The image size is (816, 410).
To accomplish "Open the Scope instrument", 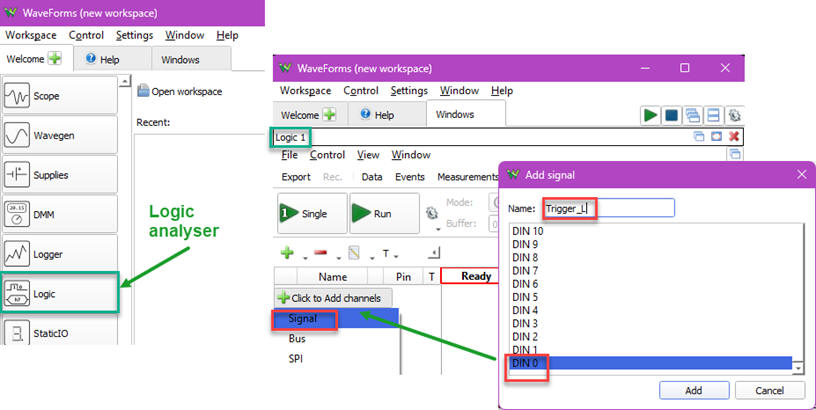I will [x=59, y=96].
